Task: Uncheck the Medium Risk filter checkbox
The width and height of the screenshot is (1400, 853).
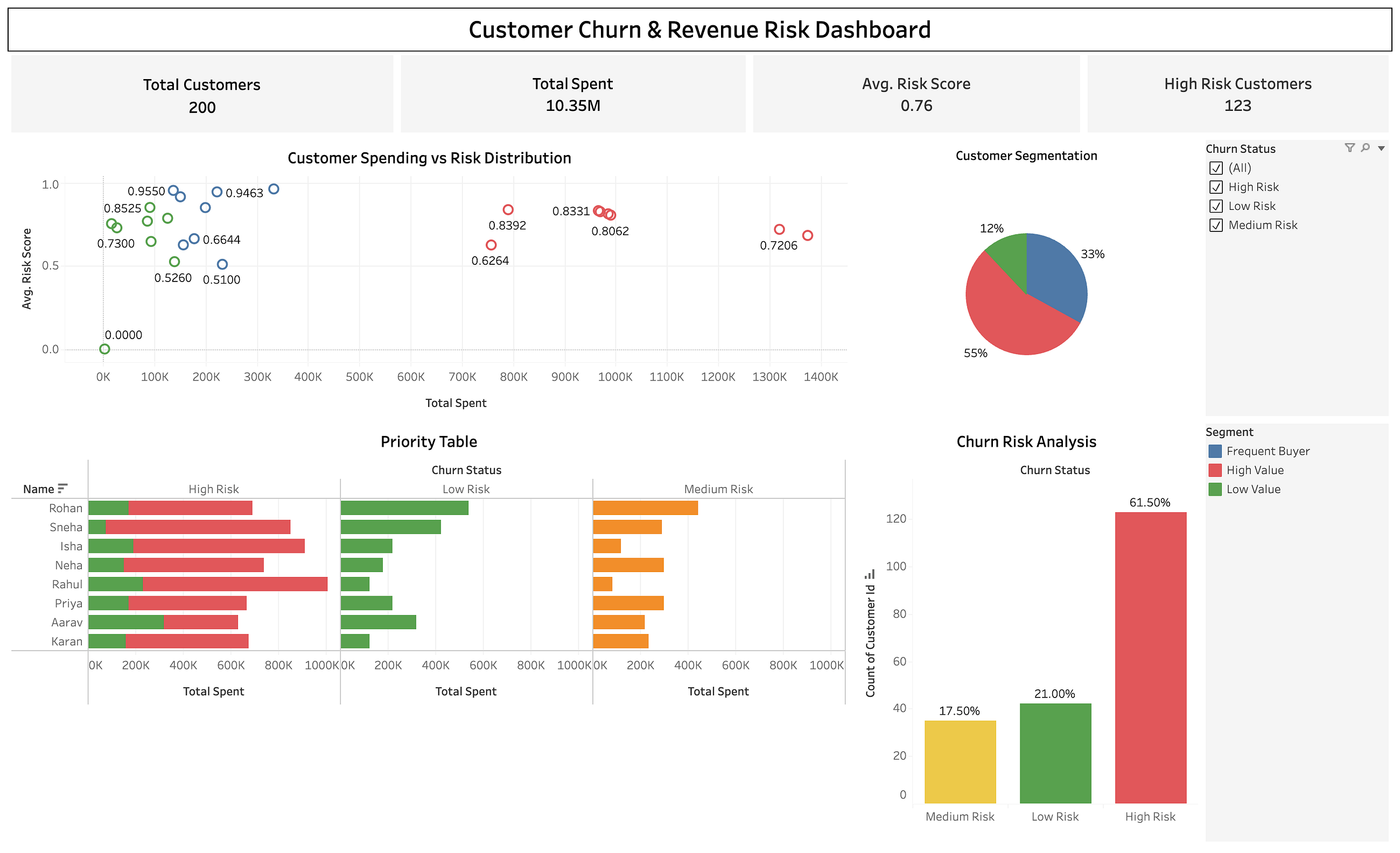Action: point(1216,225)
